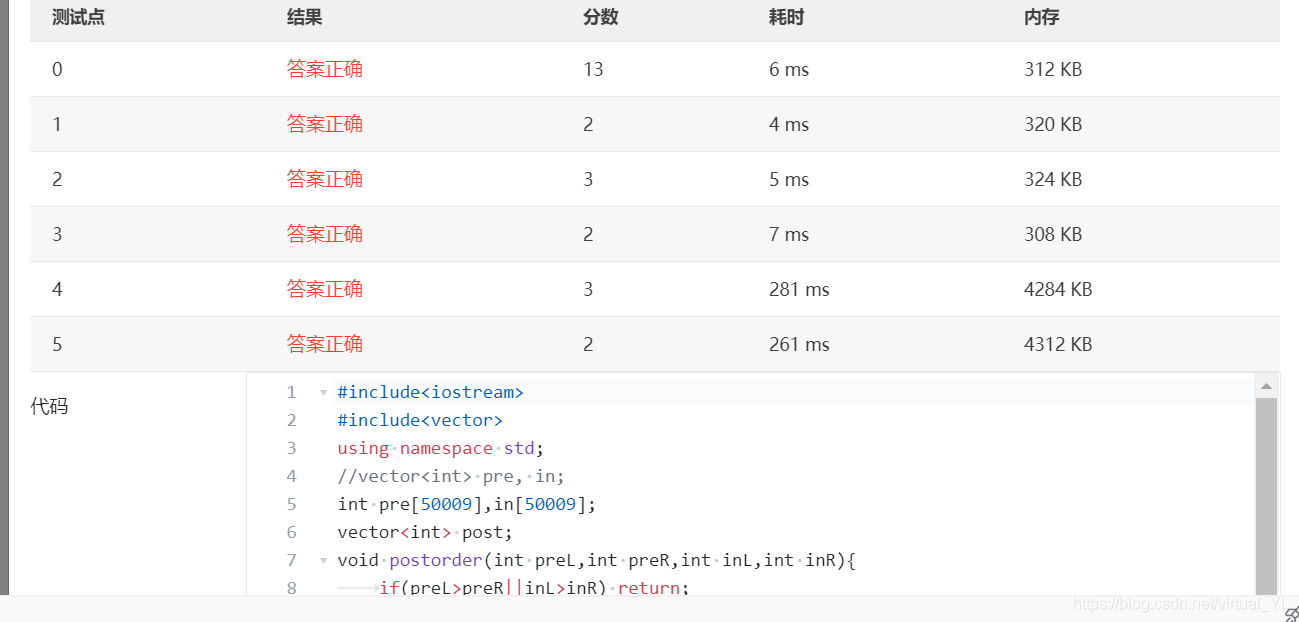Click code line '#include<vector>'

tap(420, 420)
